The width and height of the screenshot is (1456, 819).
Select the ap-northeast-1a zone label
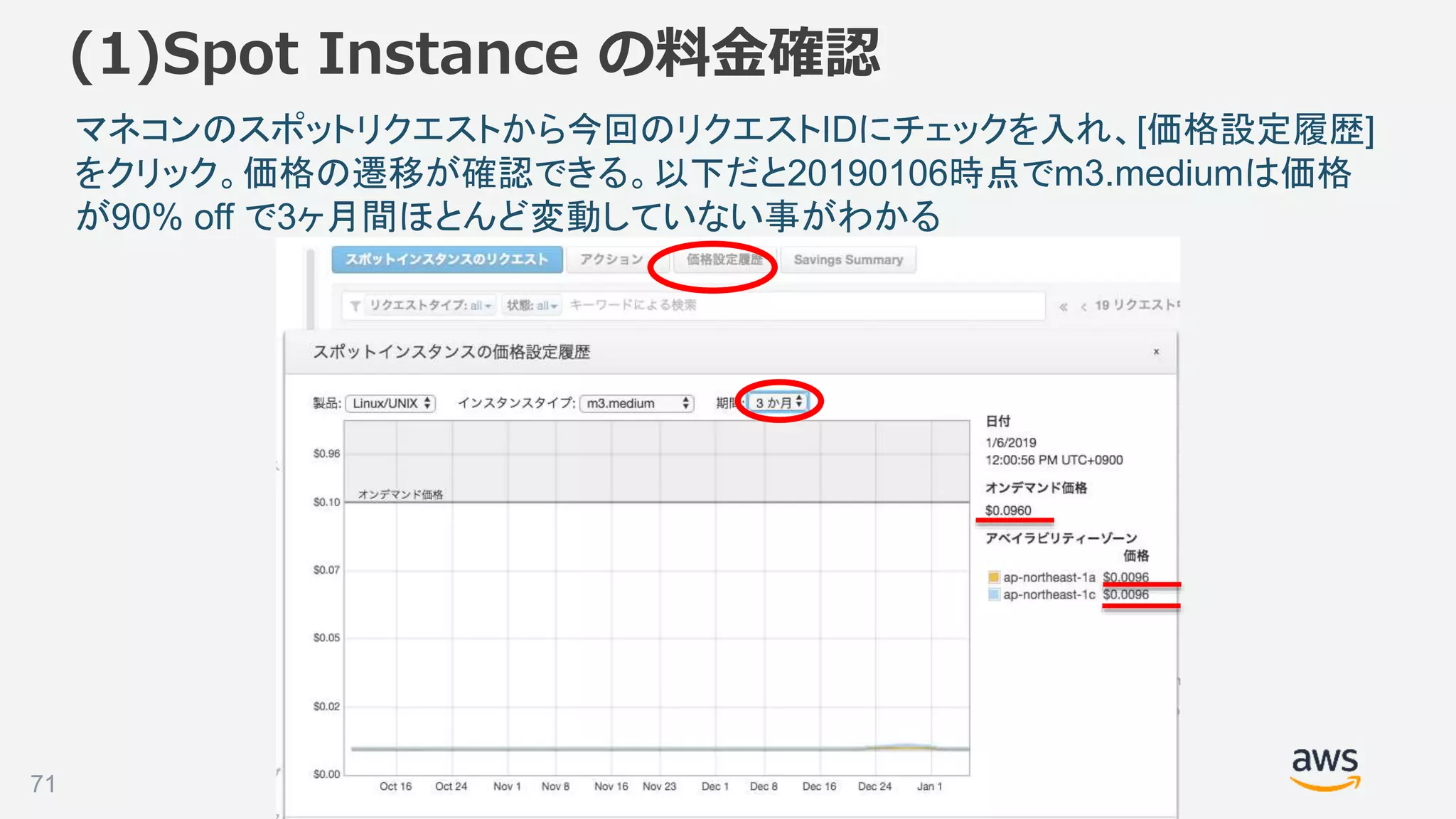coord(1049,577)
